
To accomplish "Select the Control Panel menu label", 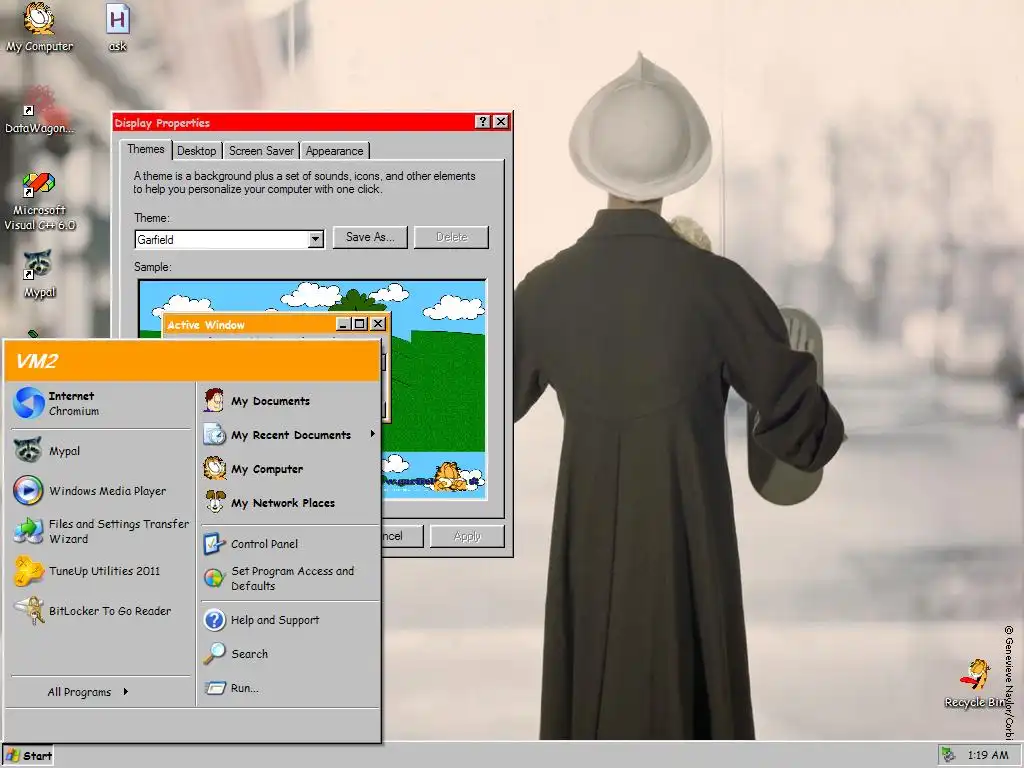I will pyautogui.click(x=264, y=543).
